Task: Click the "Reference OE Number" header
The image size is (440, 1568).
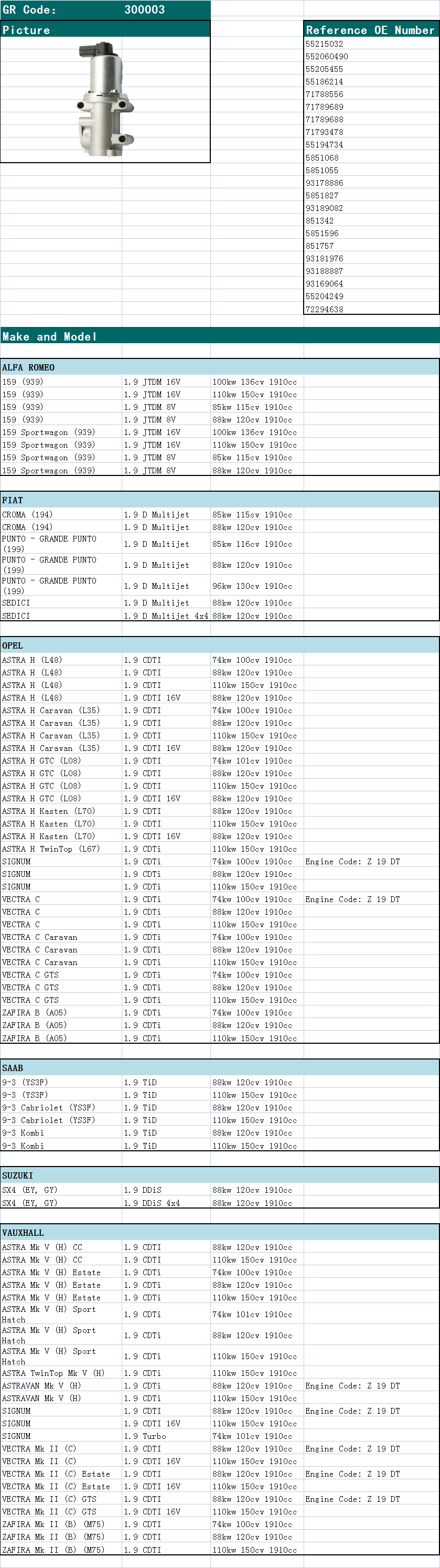Action: [x=371, y=30]
